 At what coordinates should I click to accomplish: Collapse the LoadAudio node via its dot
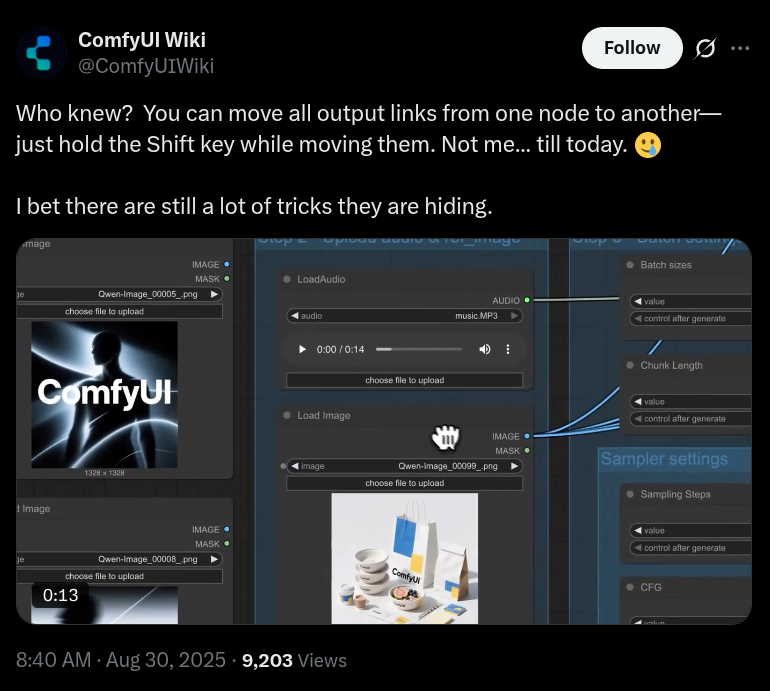click(x=287, y=279)
